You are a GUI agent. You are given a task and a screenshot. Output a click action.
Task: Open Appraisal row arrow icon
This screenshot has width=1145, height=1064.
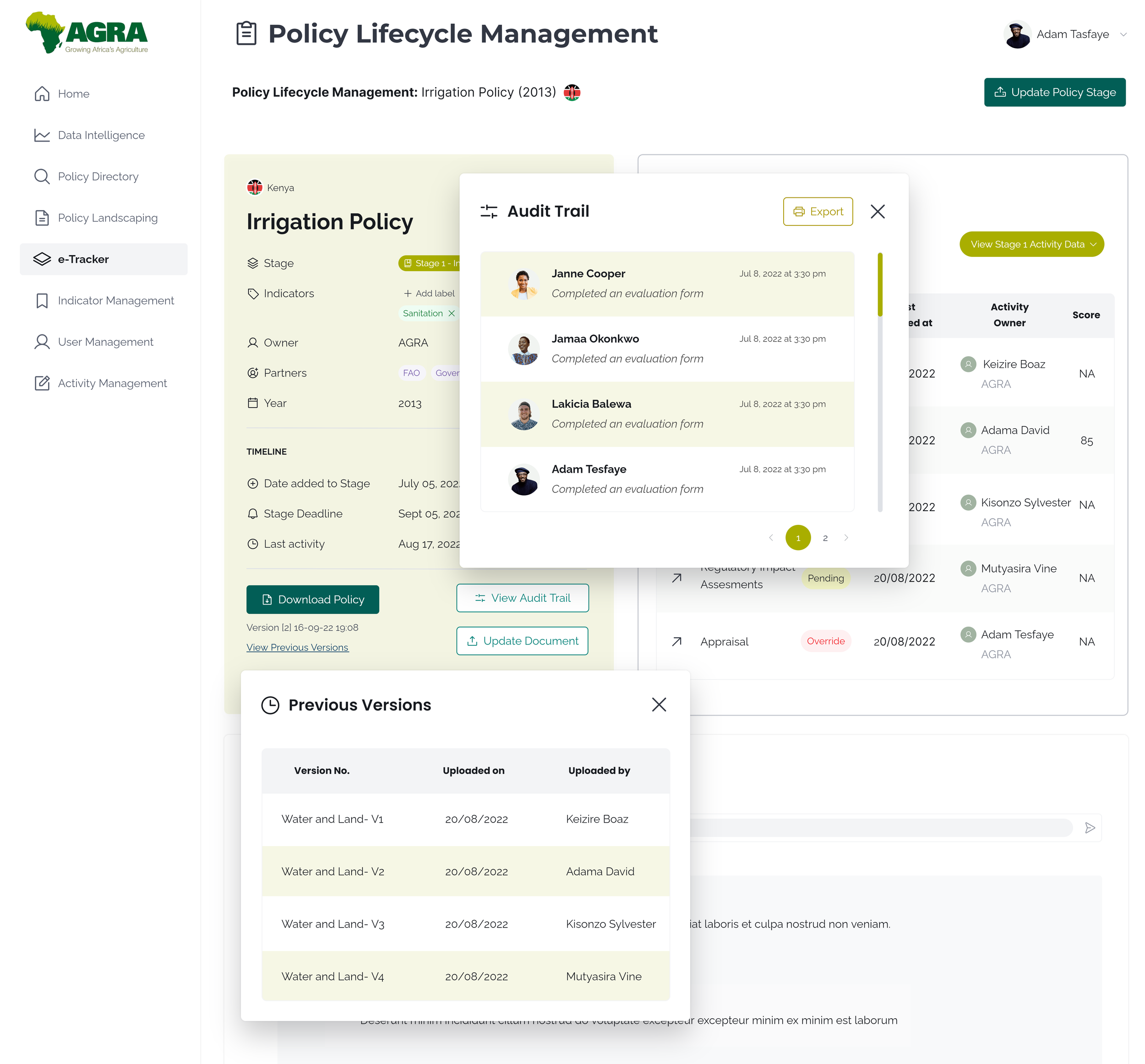click(x=677, y=641)
